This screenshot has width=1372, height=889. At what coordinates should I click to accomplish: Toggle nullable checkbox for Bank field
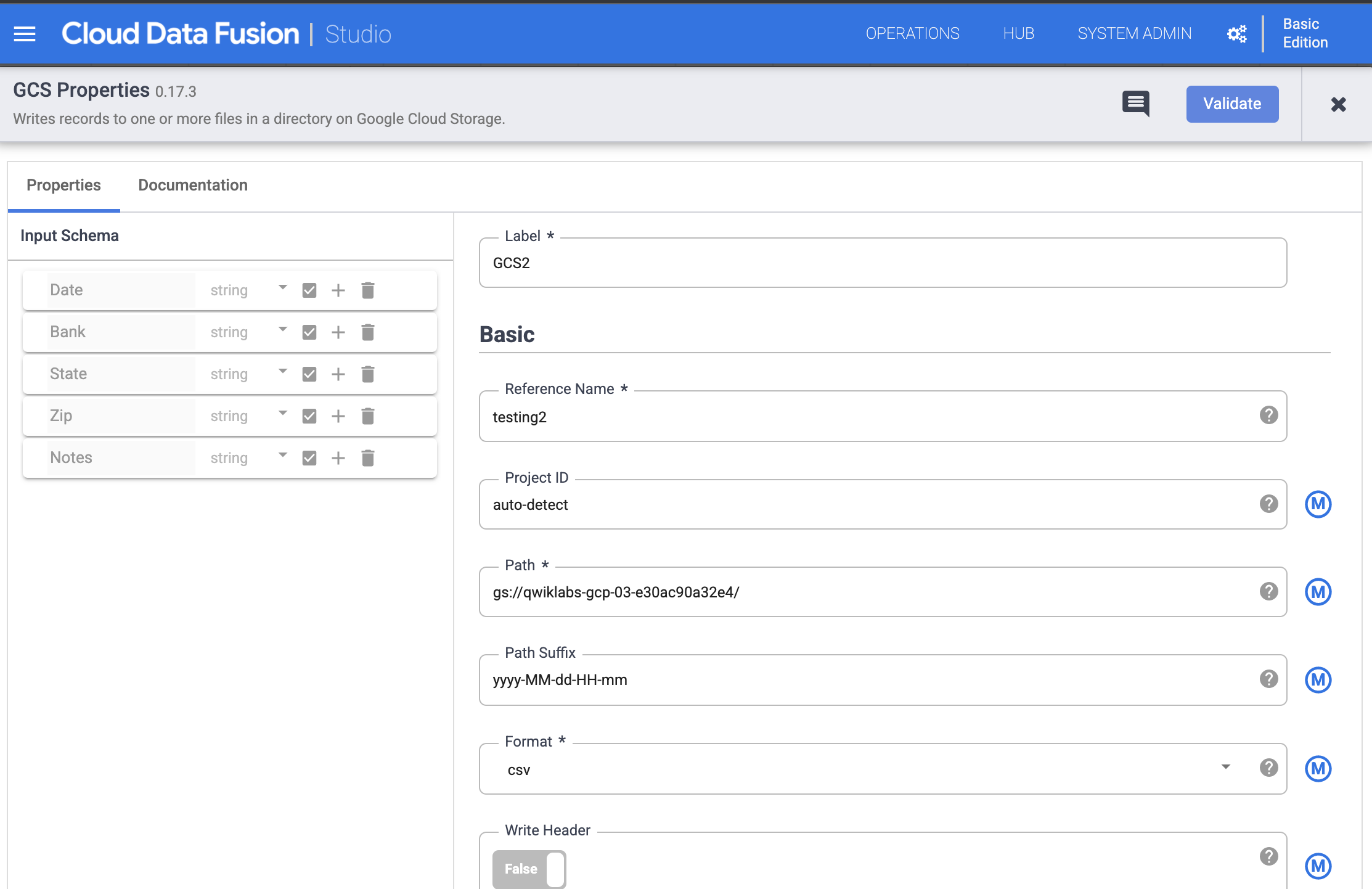point(309,332)
